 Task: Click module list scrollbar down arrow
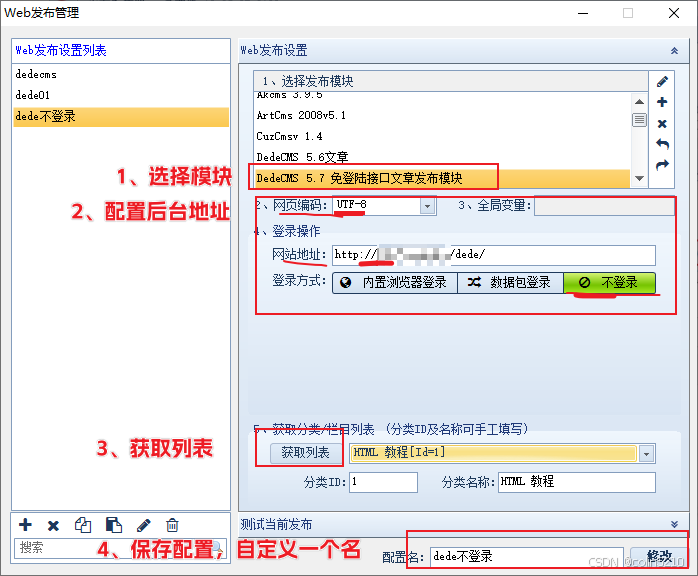pos(639,178)
